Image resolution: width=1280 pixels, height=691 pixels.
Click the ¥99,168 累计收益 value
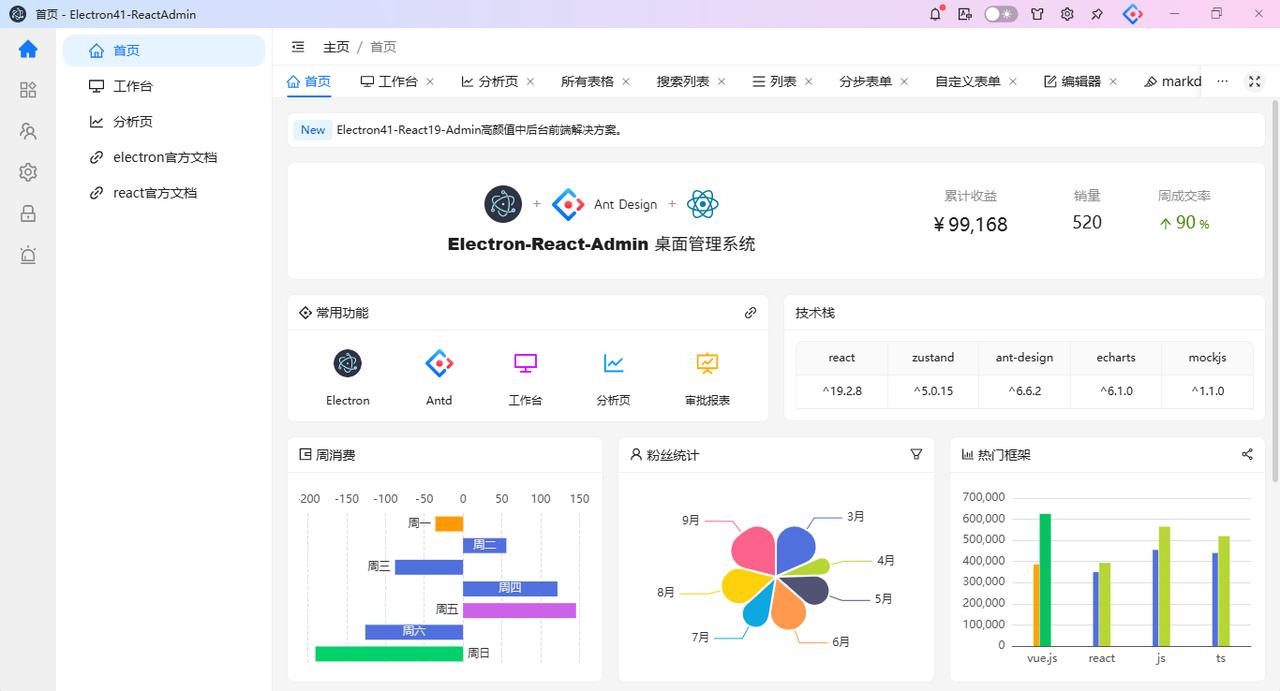pyautogui.click(x=970, y=225)
